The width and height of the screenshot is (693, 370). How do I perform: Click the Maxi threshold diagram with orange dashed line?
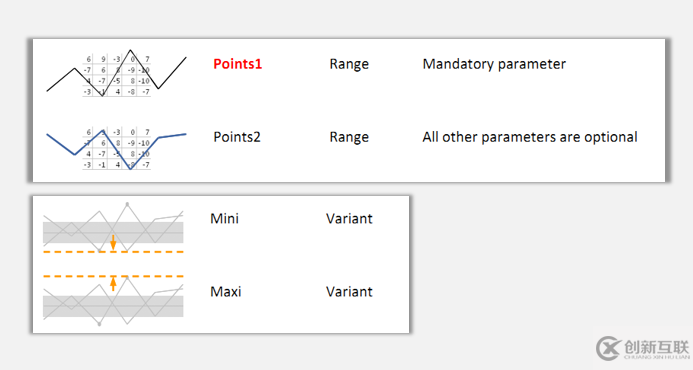[x=113, y=300]
